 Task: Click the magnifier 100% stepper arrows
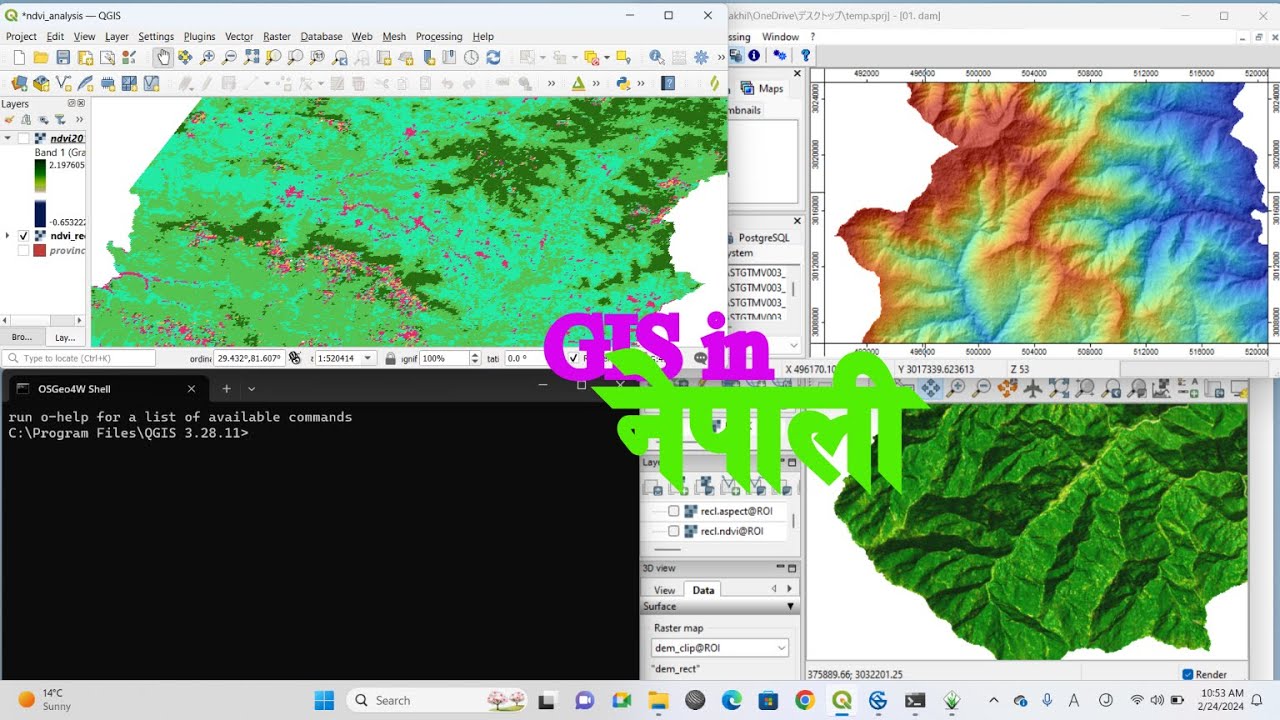pyautogui.click(x=474, y=358)
